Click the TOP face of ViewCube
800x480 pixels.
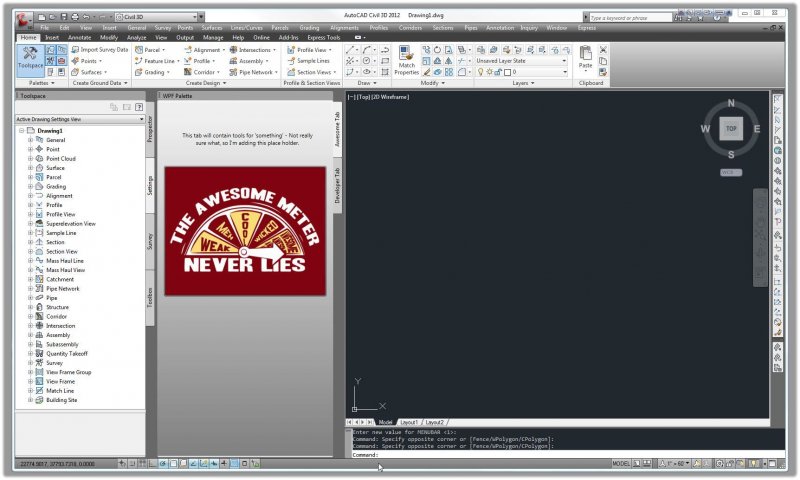click(x=731, y=129)
